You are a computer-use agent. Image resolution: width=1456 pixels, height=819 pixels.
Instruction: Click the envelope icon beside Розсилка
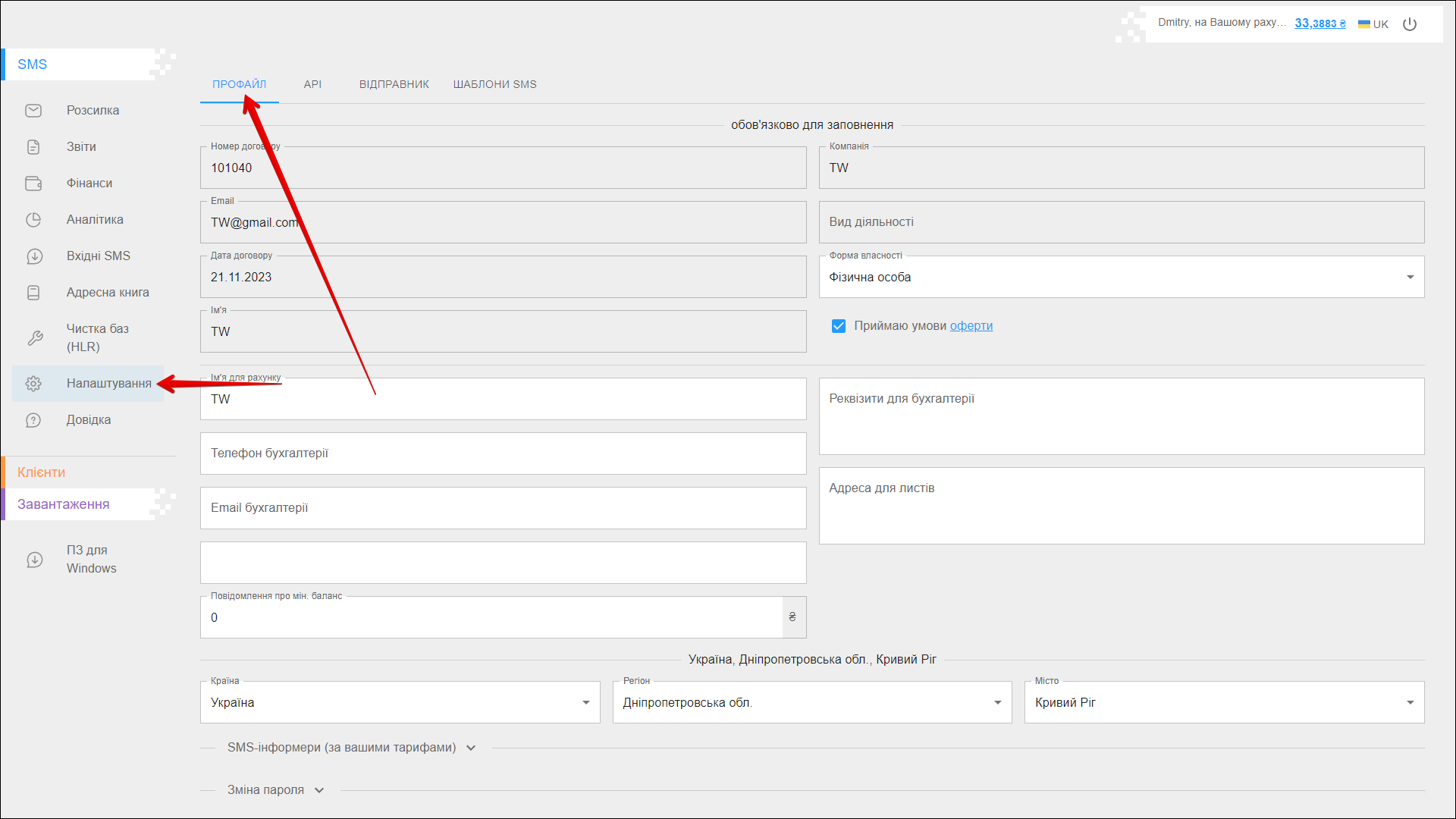click(x=33, y=111)
